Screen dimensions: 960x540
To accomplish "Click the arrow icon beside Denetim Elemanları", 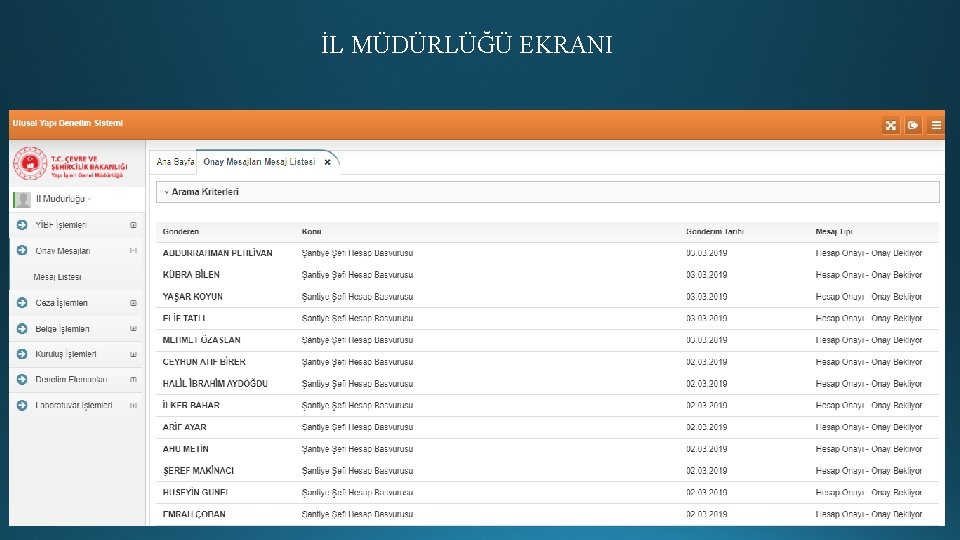I will click(x=22, y=380).
